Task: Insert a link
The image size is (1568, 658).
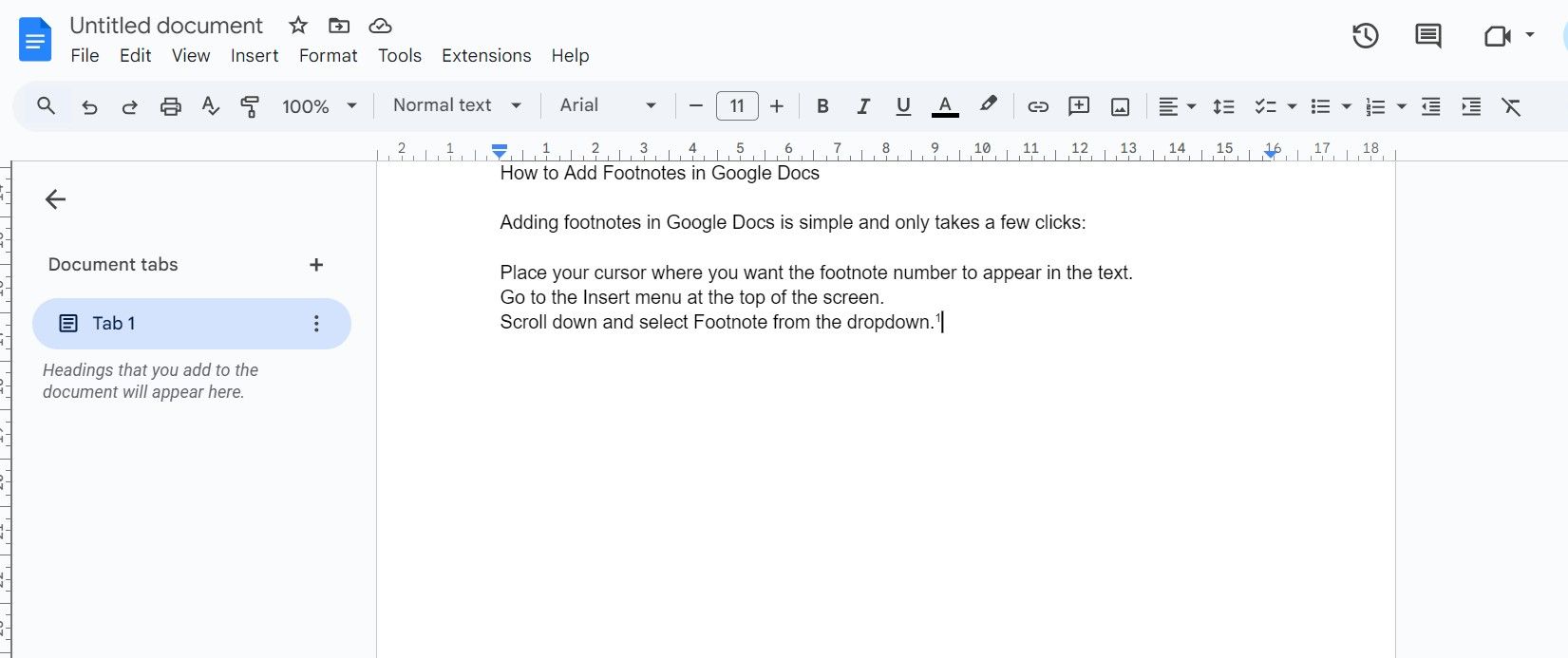Action: click(1038, 106)
